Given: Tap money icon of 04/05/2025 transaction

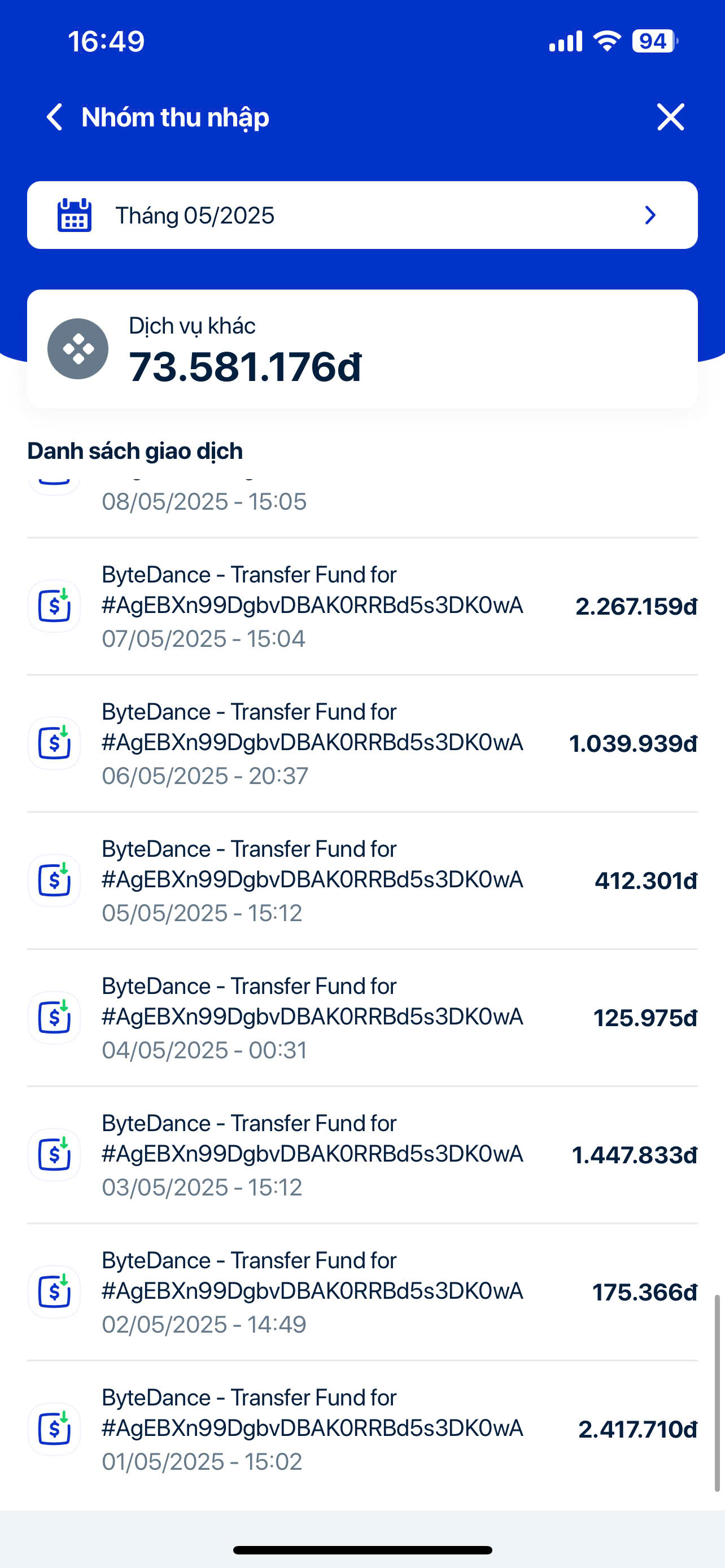Looking at the screenshot, I should (x=54, y=1018).
